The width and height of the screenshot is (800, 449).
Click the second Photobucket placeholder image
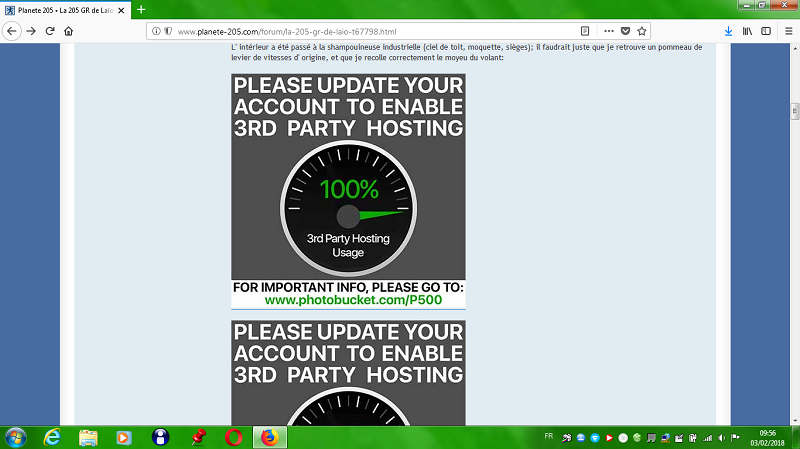(348, 373)
